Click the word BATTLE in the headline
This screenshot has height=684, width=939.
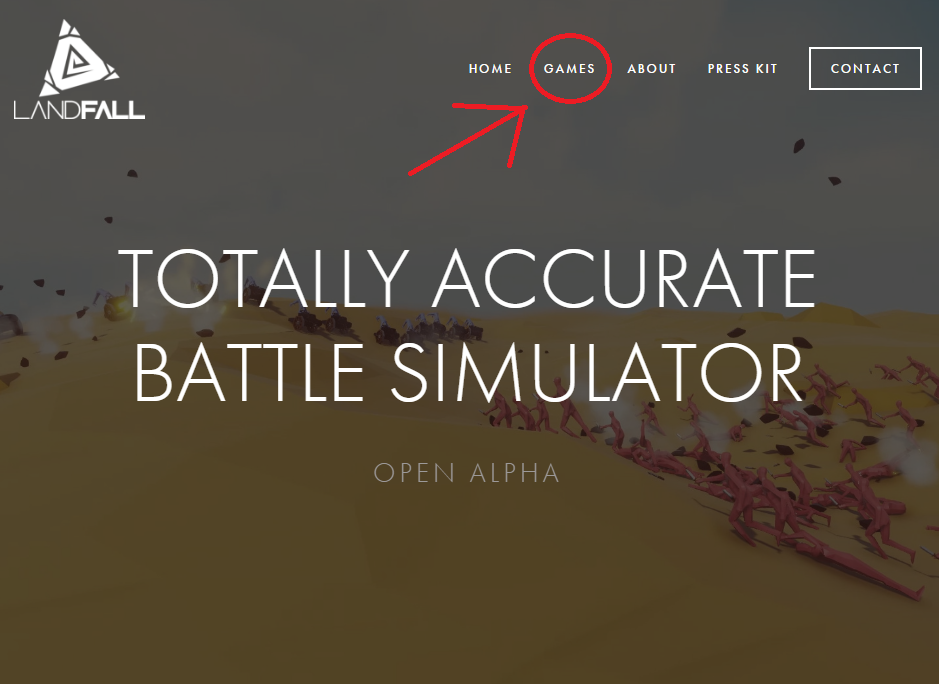(250, 372)
